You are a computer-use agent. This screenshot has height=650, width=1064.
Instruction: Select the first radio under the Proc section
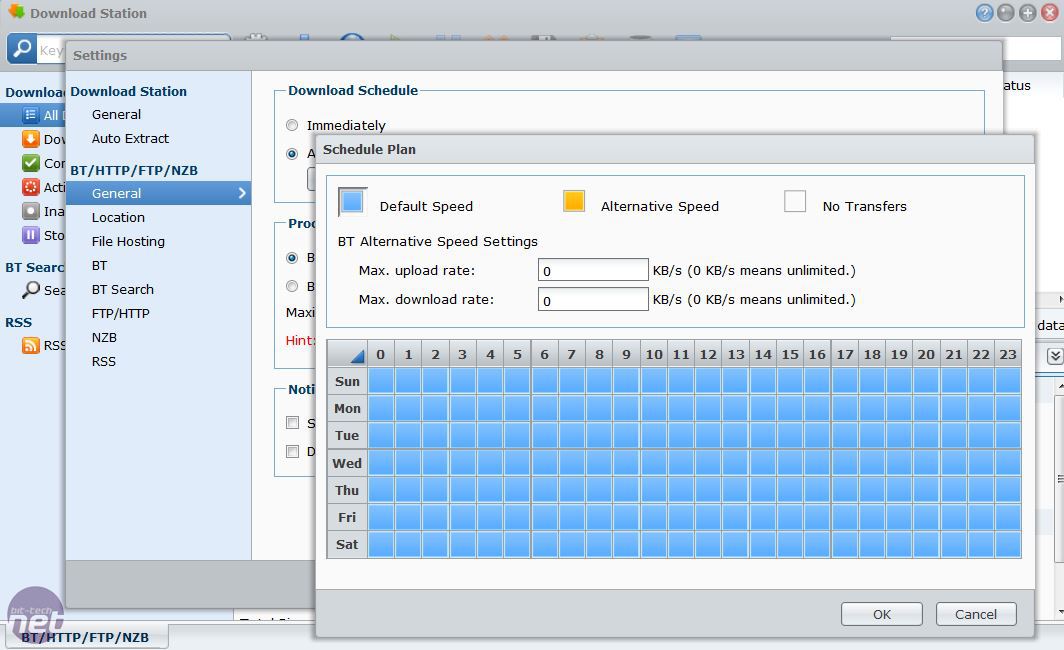coord(292,258)
